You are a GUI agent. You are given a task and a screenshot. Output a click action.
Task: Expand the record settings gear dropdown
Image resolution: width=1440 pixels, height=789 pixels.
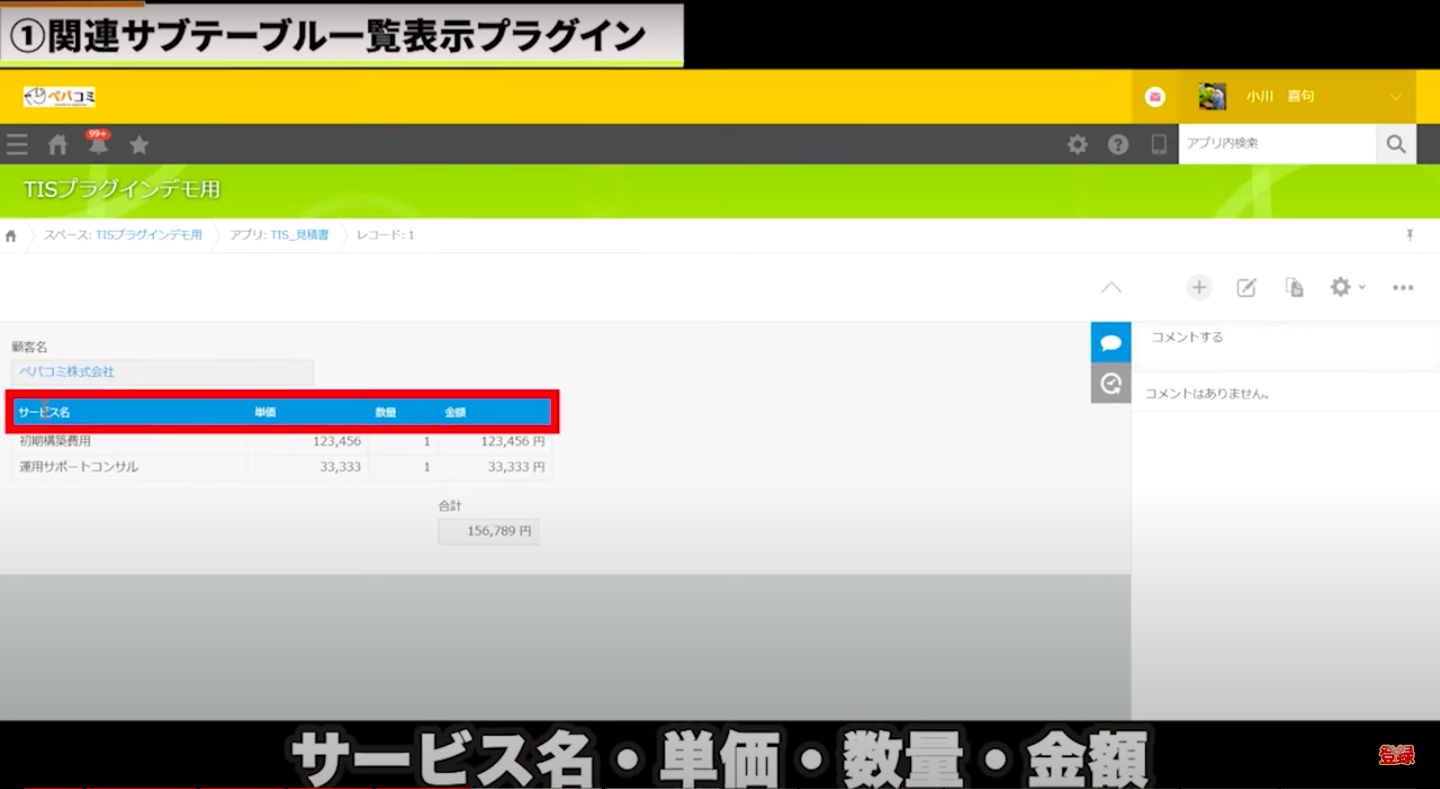[1346, 288]
